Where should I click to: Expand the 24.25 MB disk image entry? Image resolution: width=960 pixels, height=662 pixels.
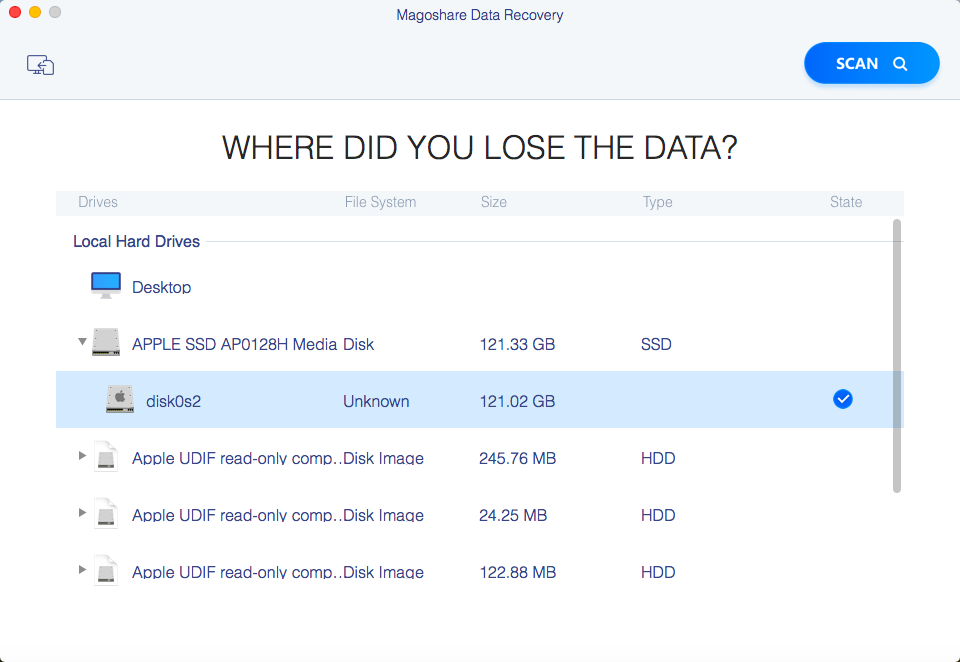82,514
